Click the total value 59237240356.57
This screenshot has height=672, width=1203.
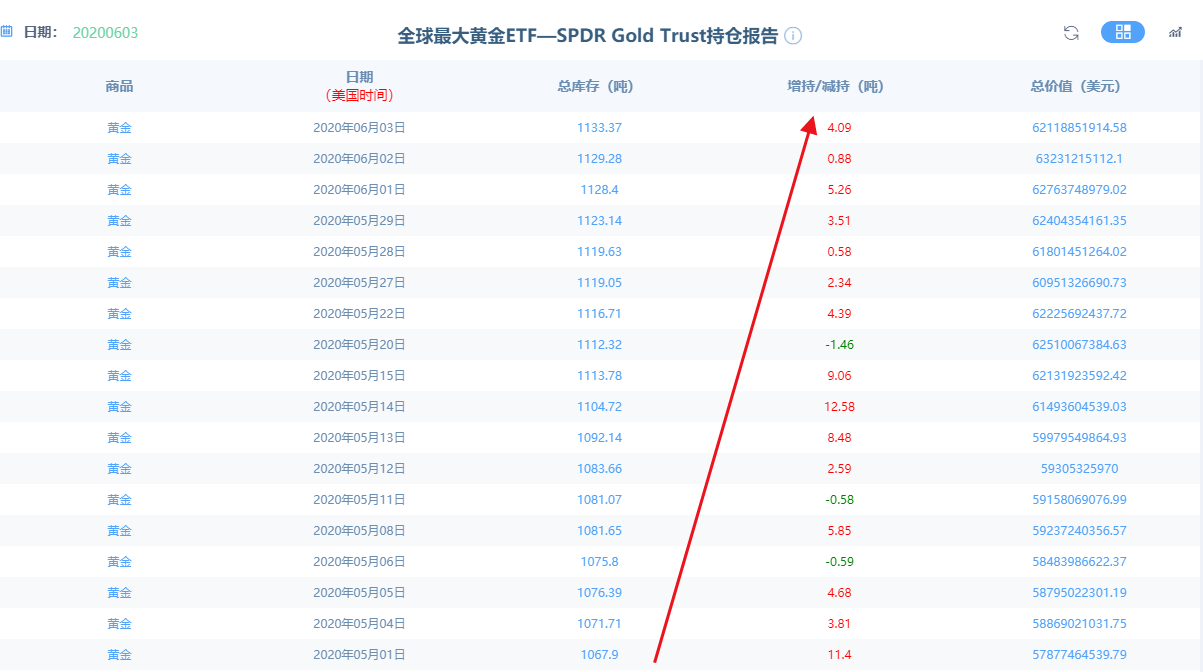[x=1079, y=531]
